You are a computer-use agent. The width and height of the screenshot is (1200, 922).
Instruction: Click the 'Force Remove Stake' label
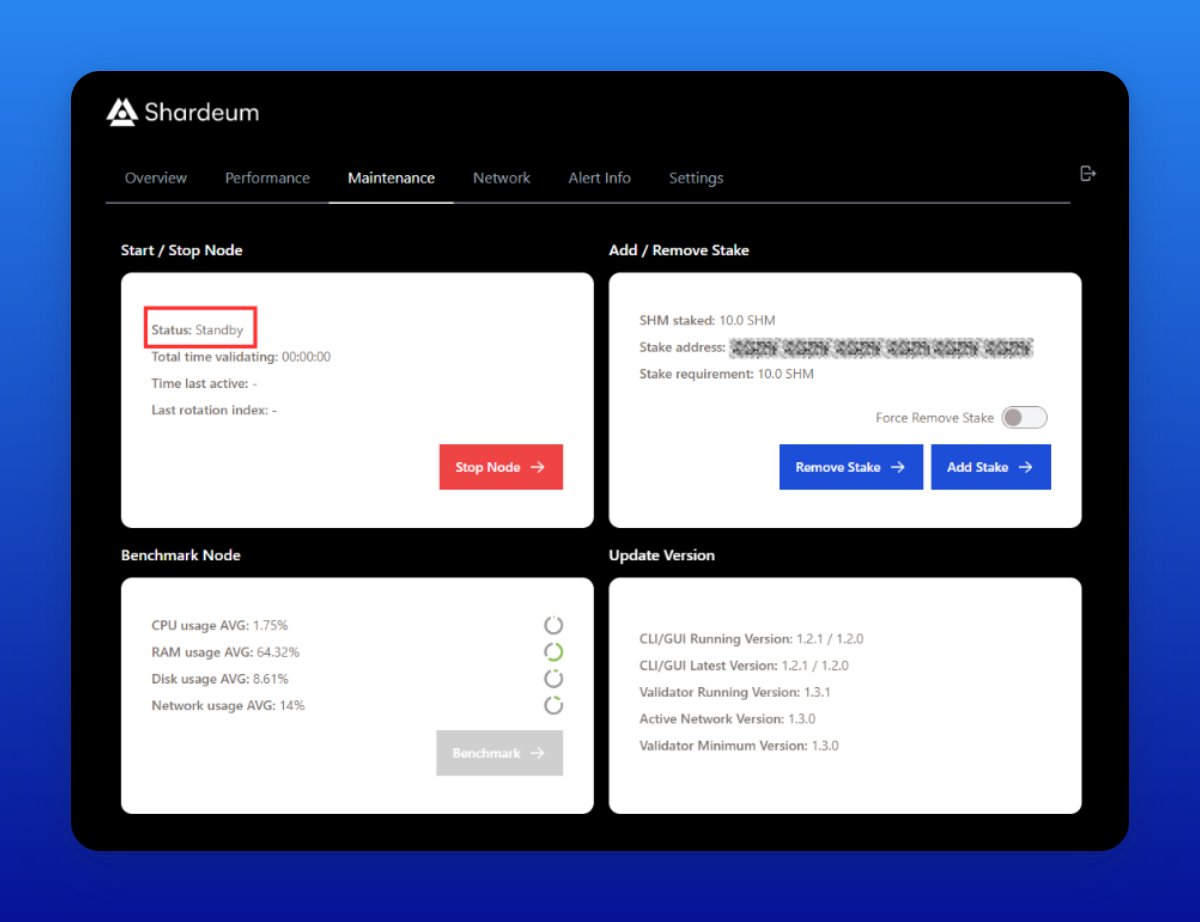point(935,418)
